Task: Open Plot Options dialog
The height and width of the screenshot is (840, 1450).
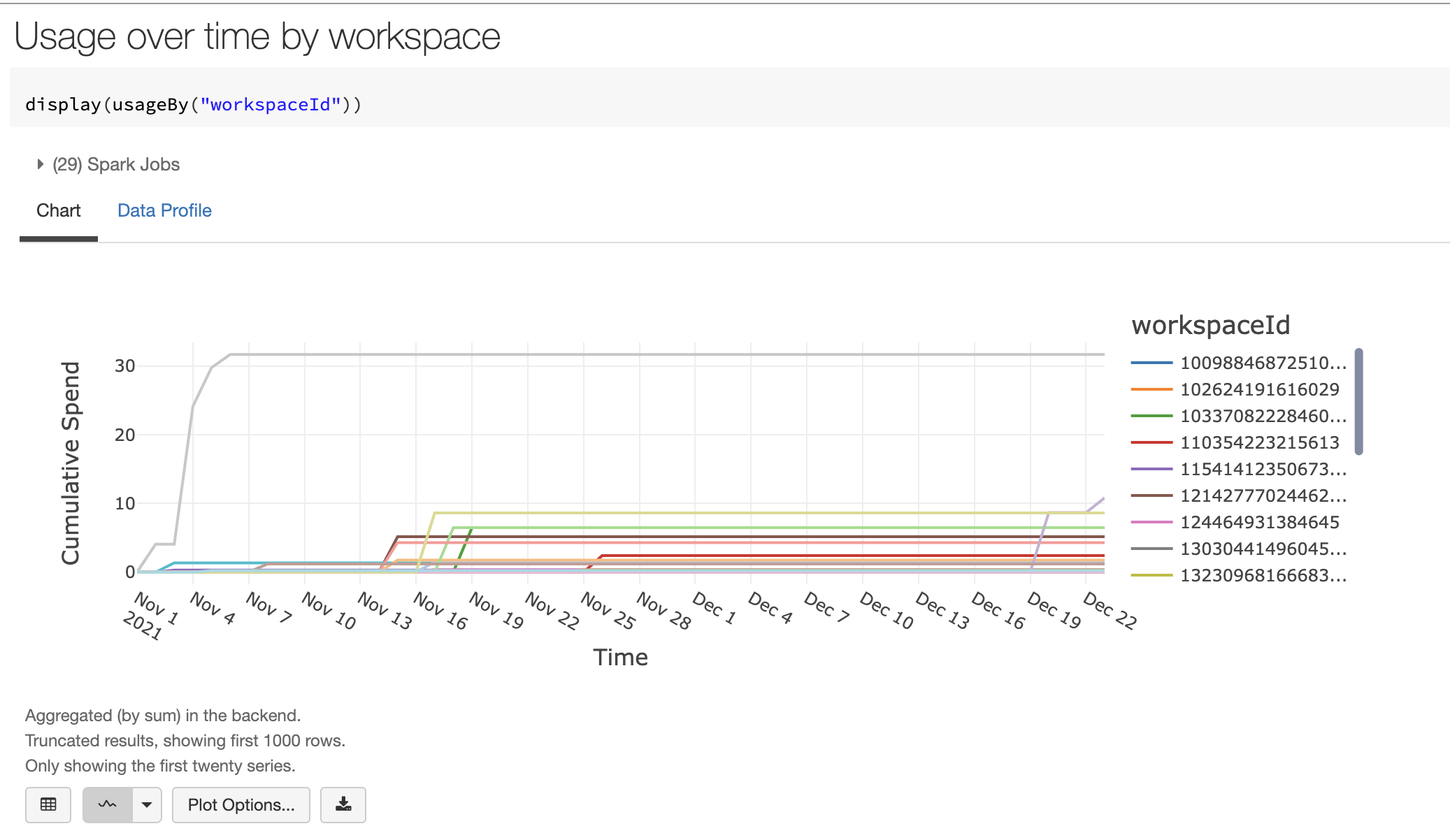Action: coord(241,804)
